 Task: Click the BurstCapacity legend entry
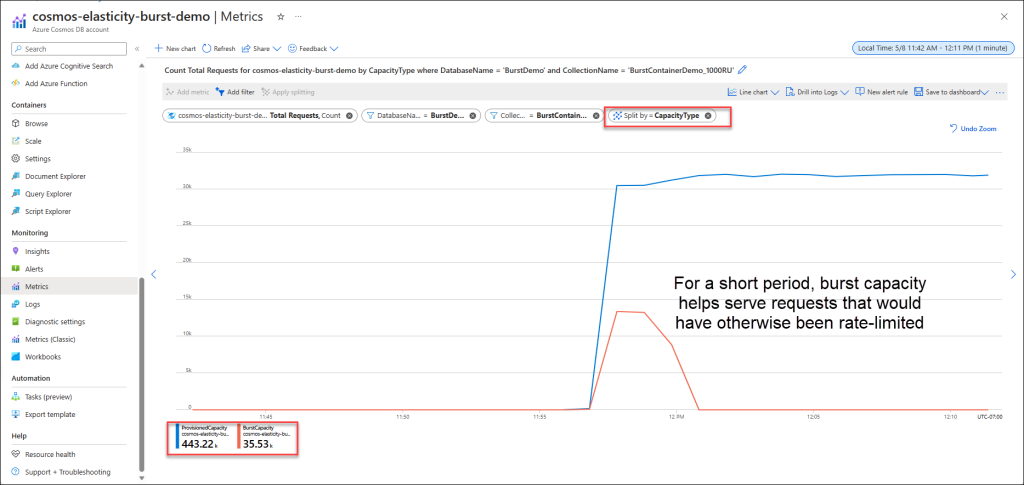click(266, 438)
